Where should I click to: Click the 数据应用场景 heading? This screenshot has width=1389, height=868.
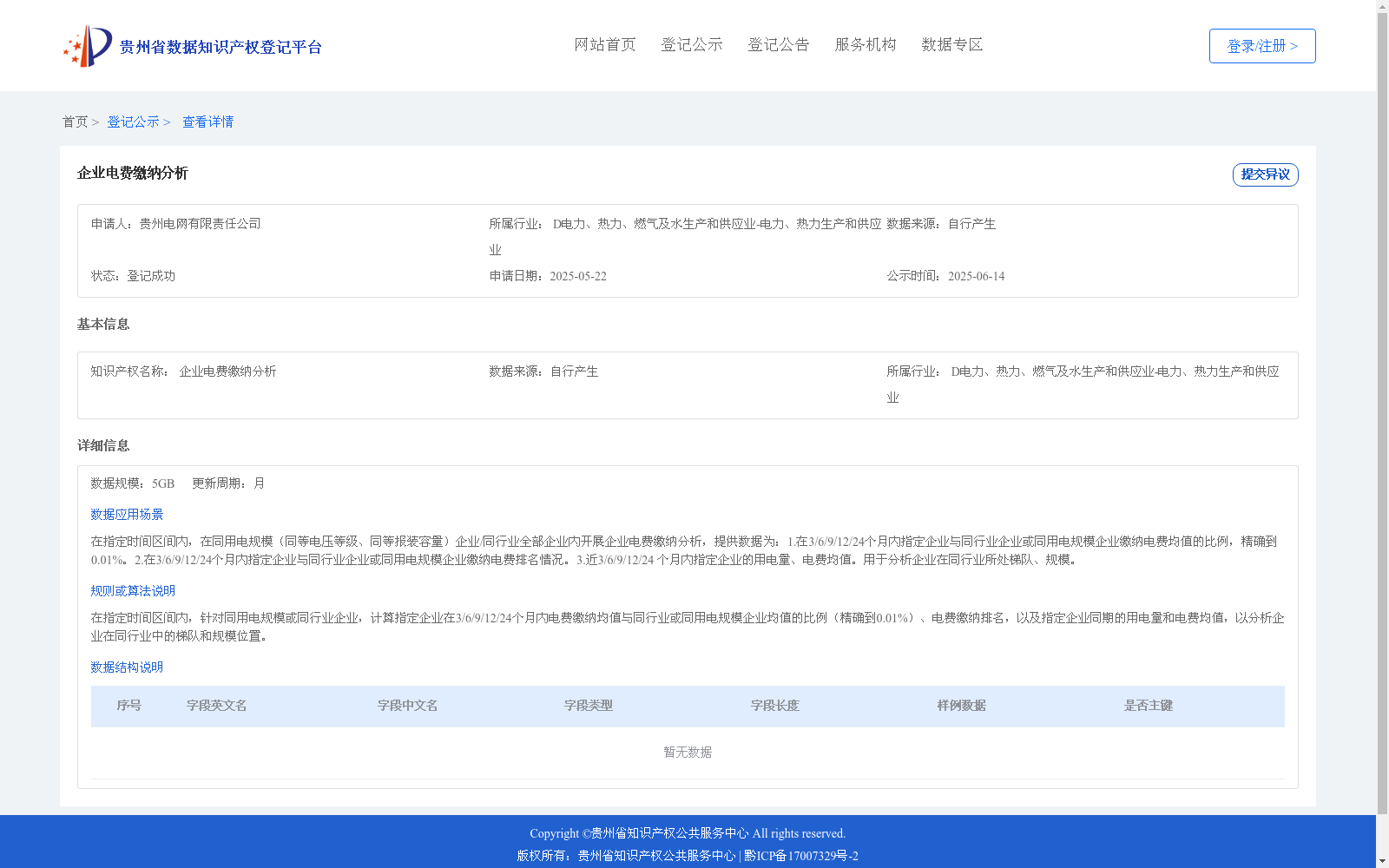[x=127, y=515]
